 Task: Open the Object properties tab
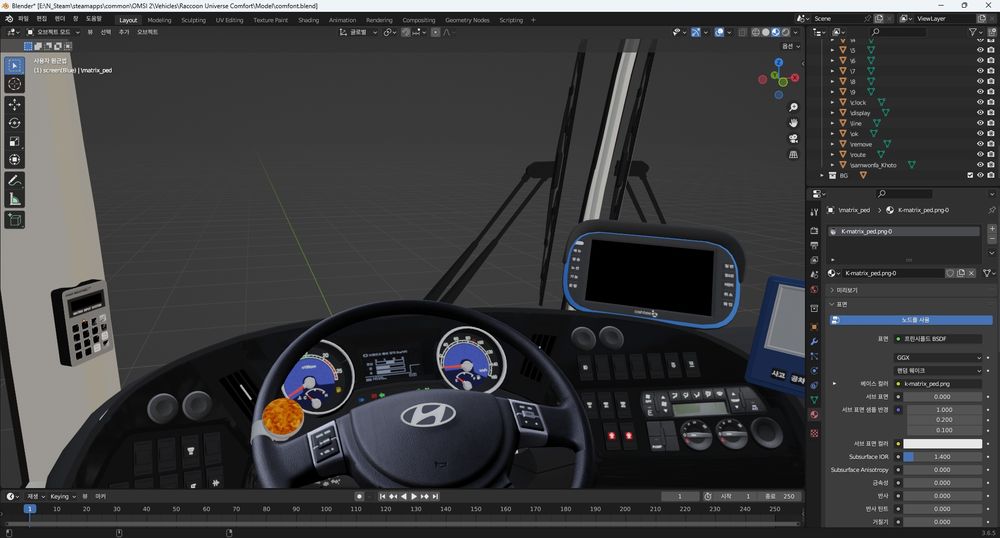tap(814, 327)
